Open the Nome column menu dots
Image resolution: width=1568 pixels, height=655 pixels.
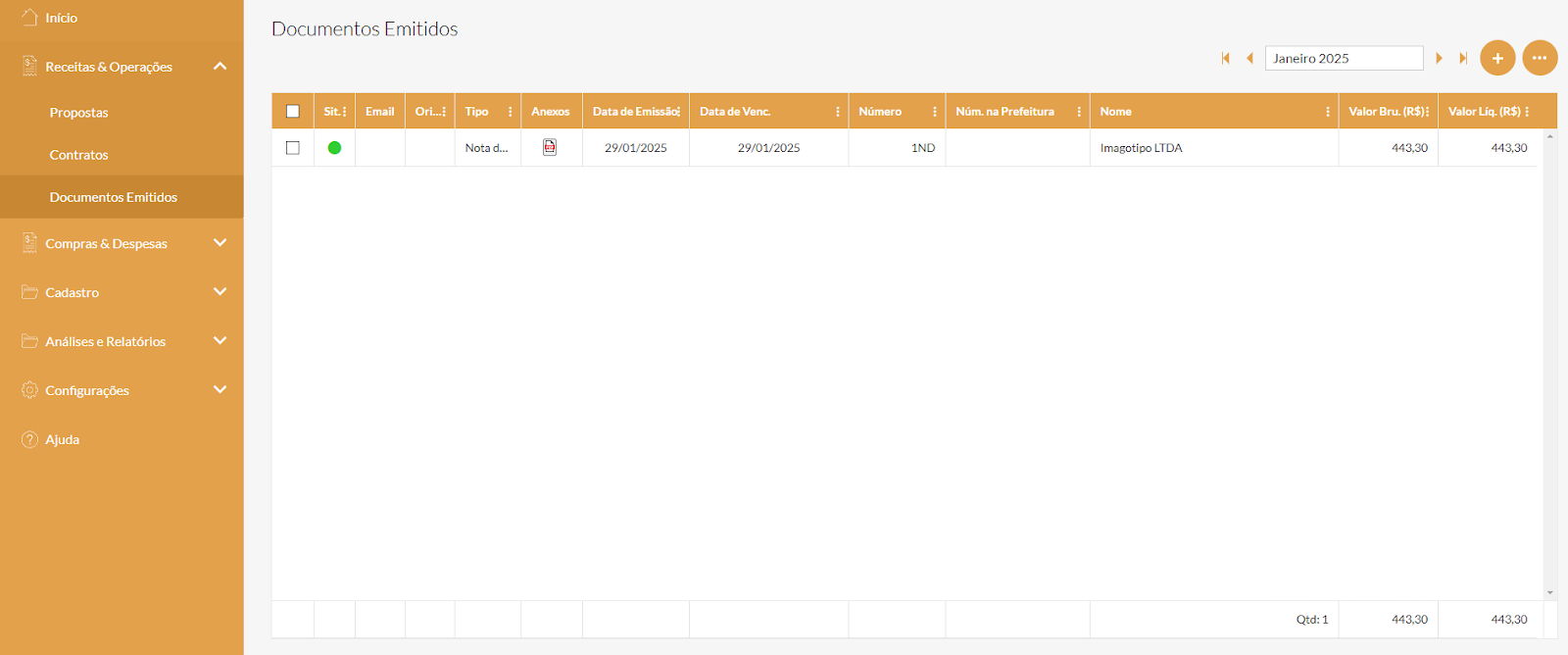point(1328,112)
